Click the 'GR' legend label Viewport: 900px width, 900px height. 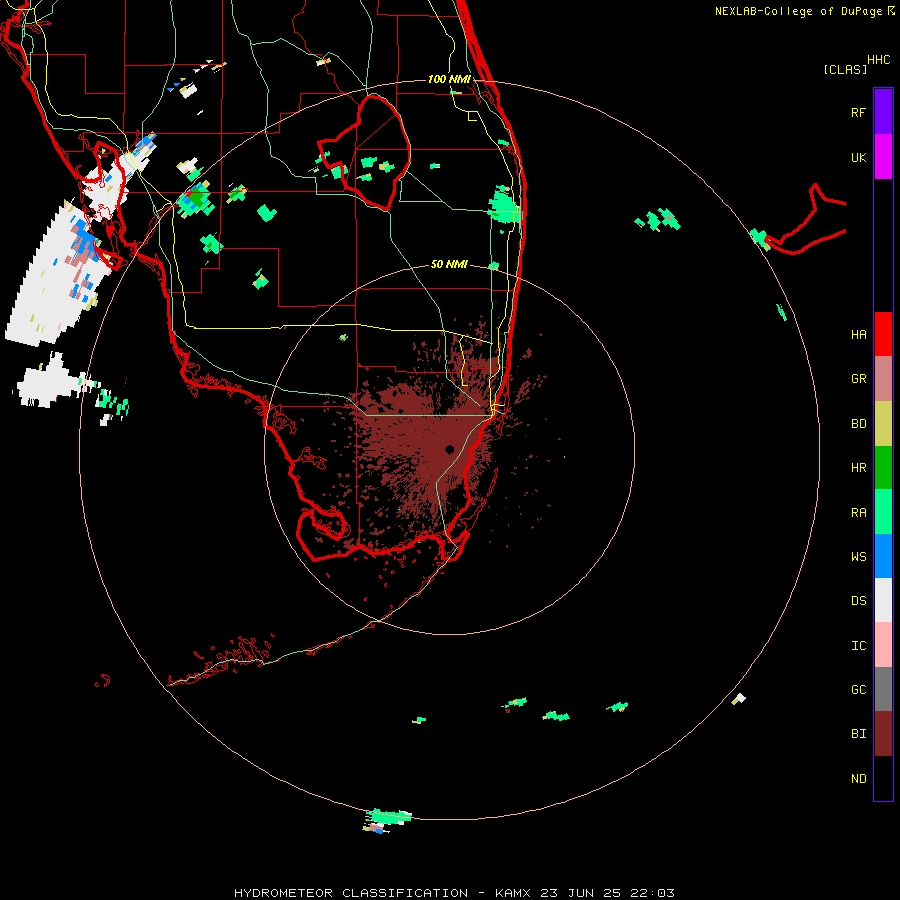tap(858, 379)
